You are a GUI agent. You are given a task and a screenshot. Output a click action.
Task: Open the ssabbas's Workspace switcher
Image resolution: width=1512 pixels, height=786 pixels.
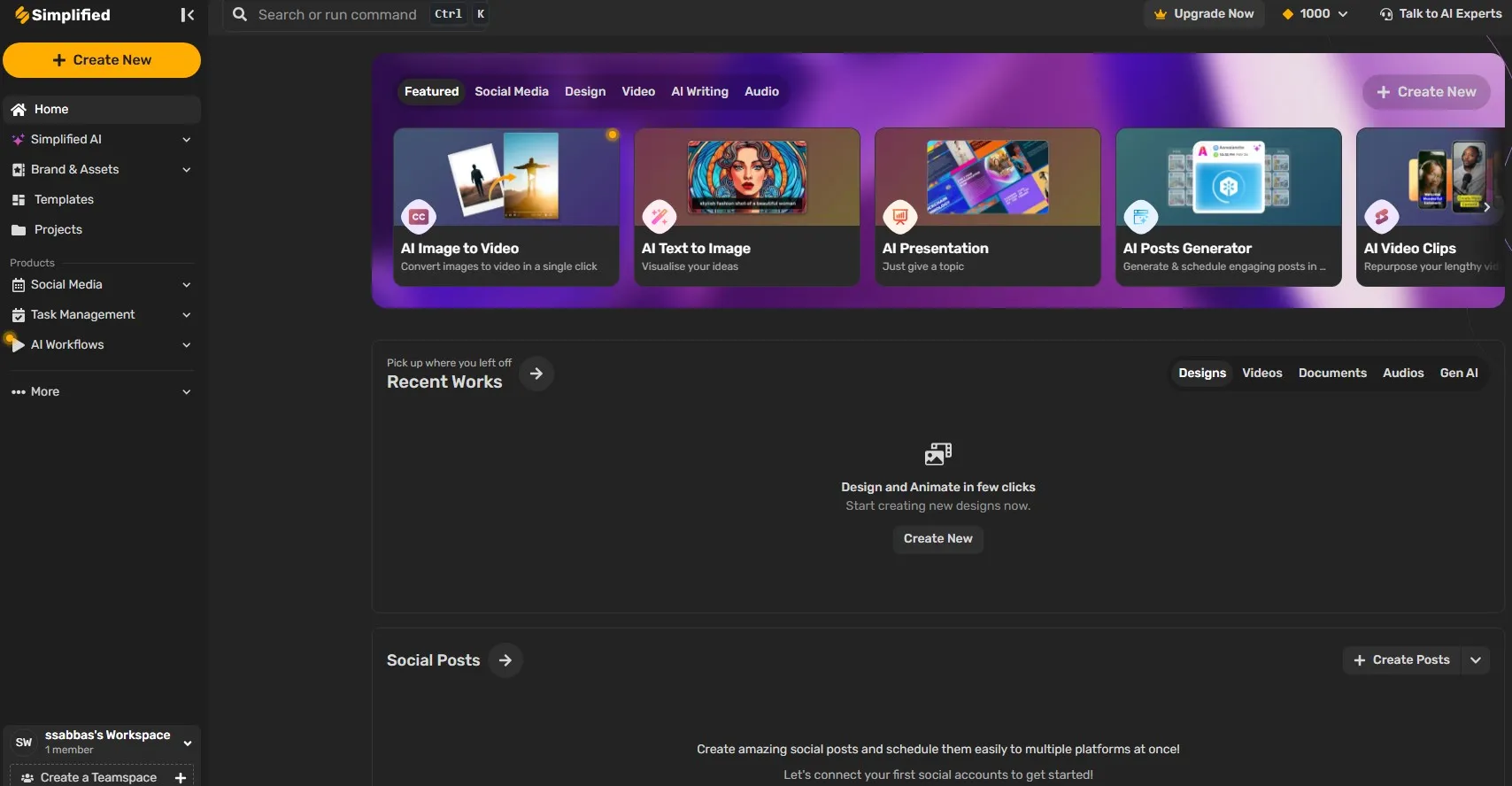[102, 742]
